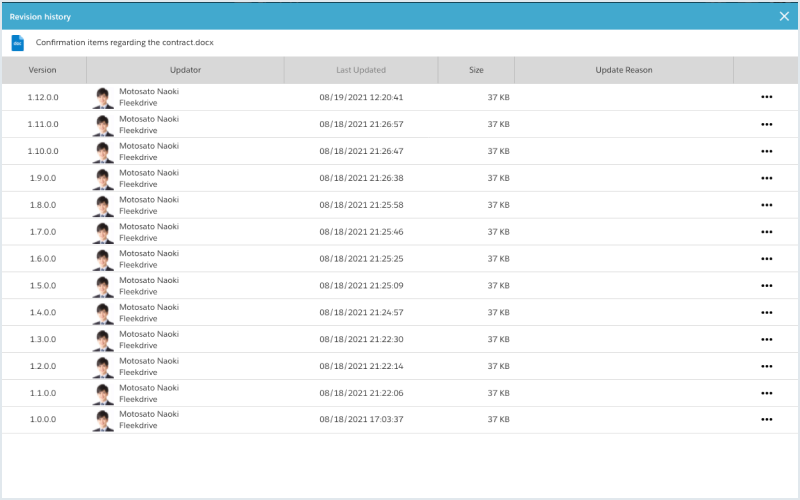The height and width of the screenshot is (500, 800).
Task: Click timestamp 08/18/2021 21:25:25
Action: pos(361,259)
